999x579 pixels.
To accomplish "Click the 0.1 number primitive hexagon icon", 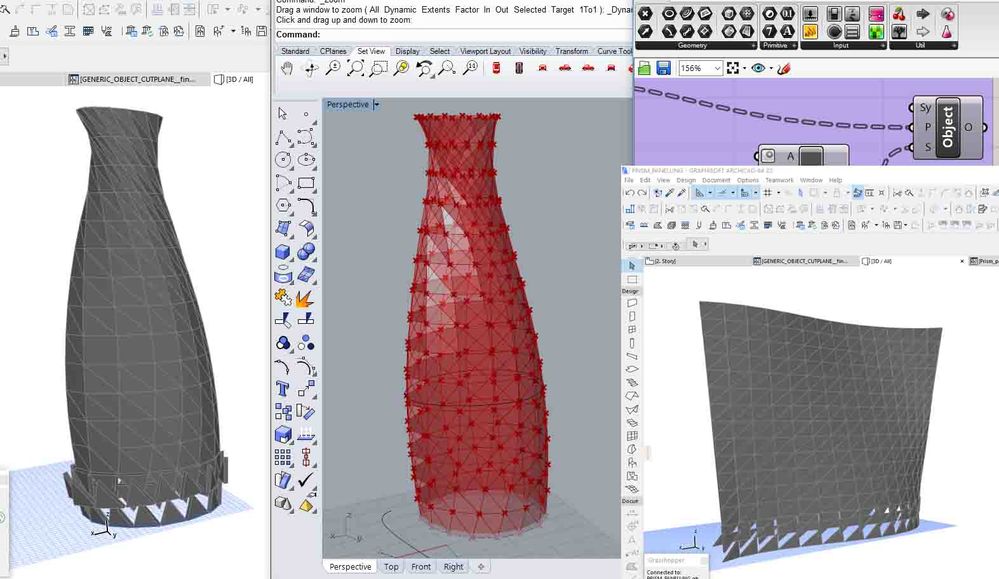I will pos(787,15).
